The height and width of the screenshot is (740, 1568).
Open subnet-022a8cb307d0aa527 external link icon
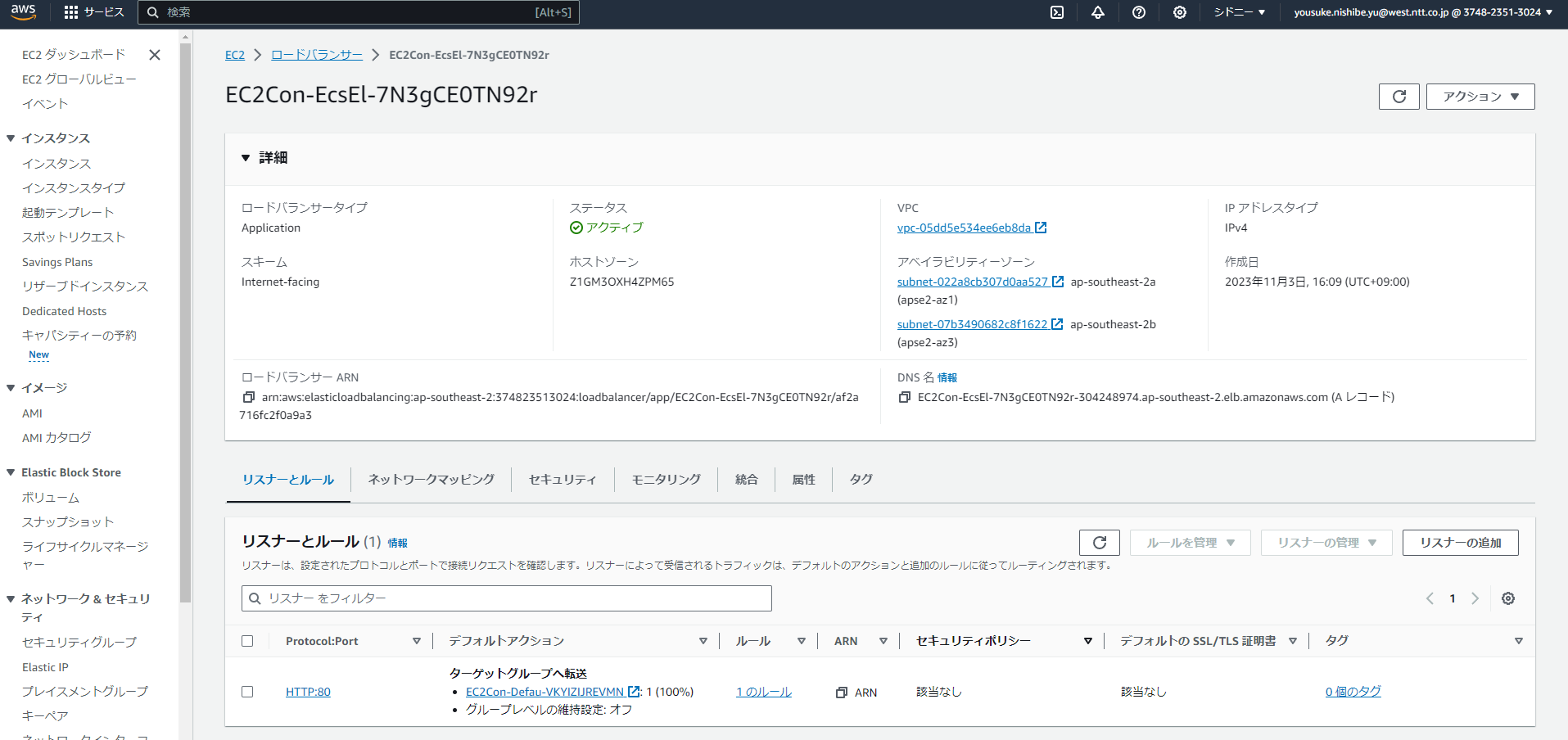pyautogui.click(x=1058, y=282)
